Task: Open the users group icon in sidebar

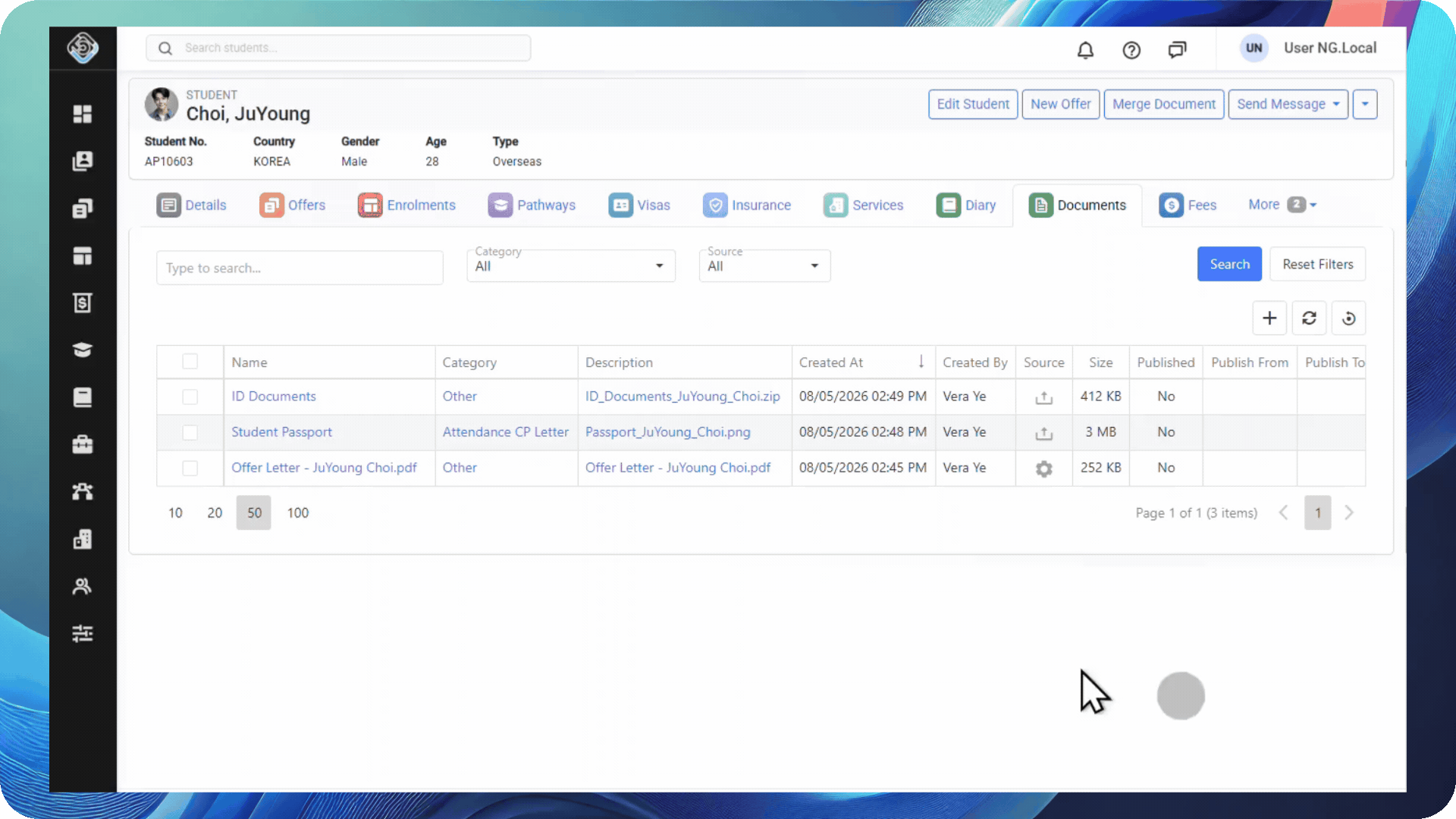Action: tap(83, 586)
